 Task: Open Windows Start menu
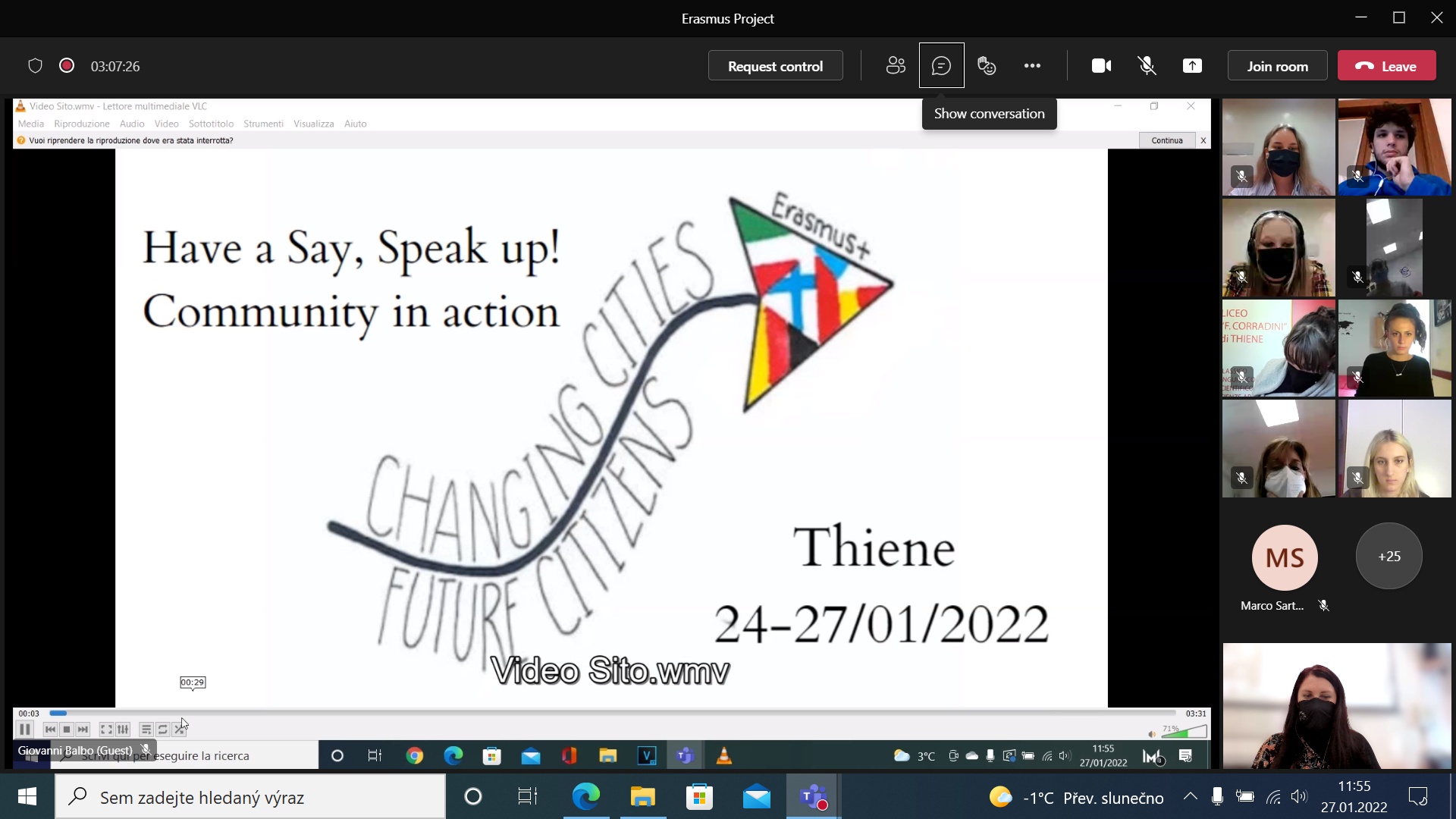[x=27, y=797]
